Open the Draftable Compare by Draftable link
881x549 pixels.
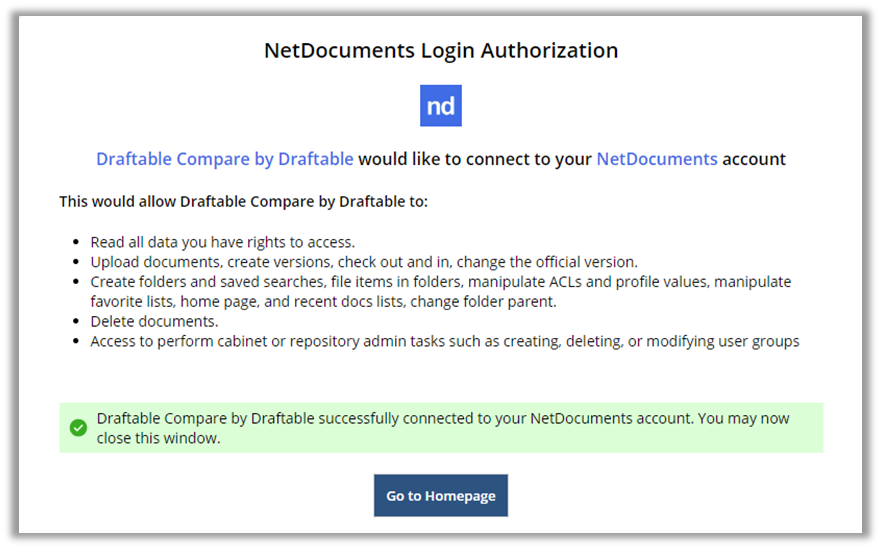(225, 159)
